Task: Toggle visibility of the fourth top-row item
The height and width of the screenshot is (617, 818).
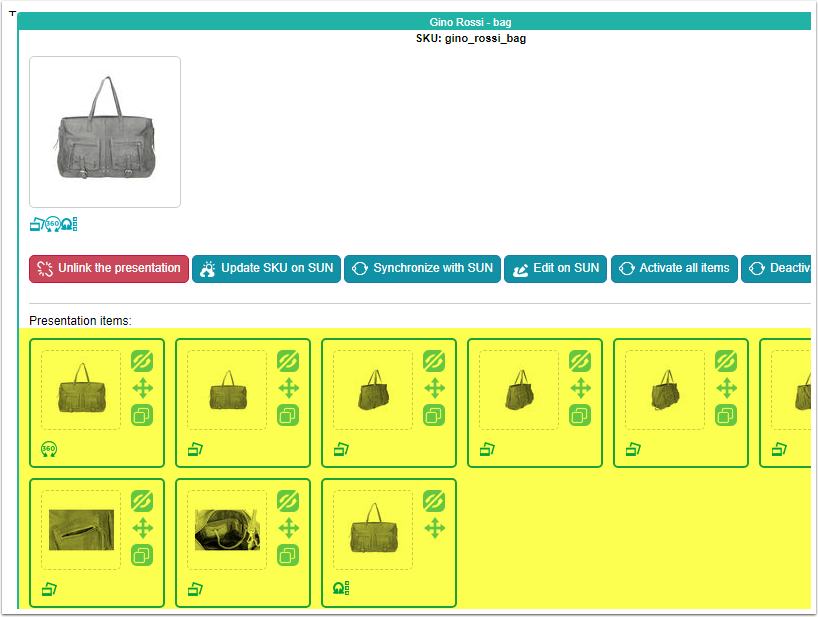Action: 580,361
